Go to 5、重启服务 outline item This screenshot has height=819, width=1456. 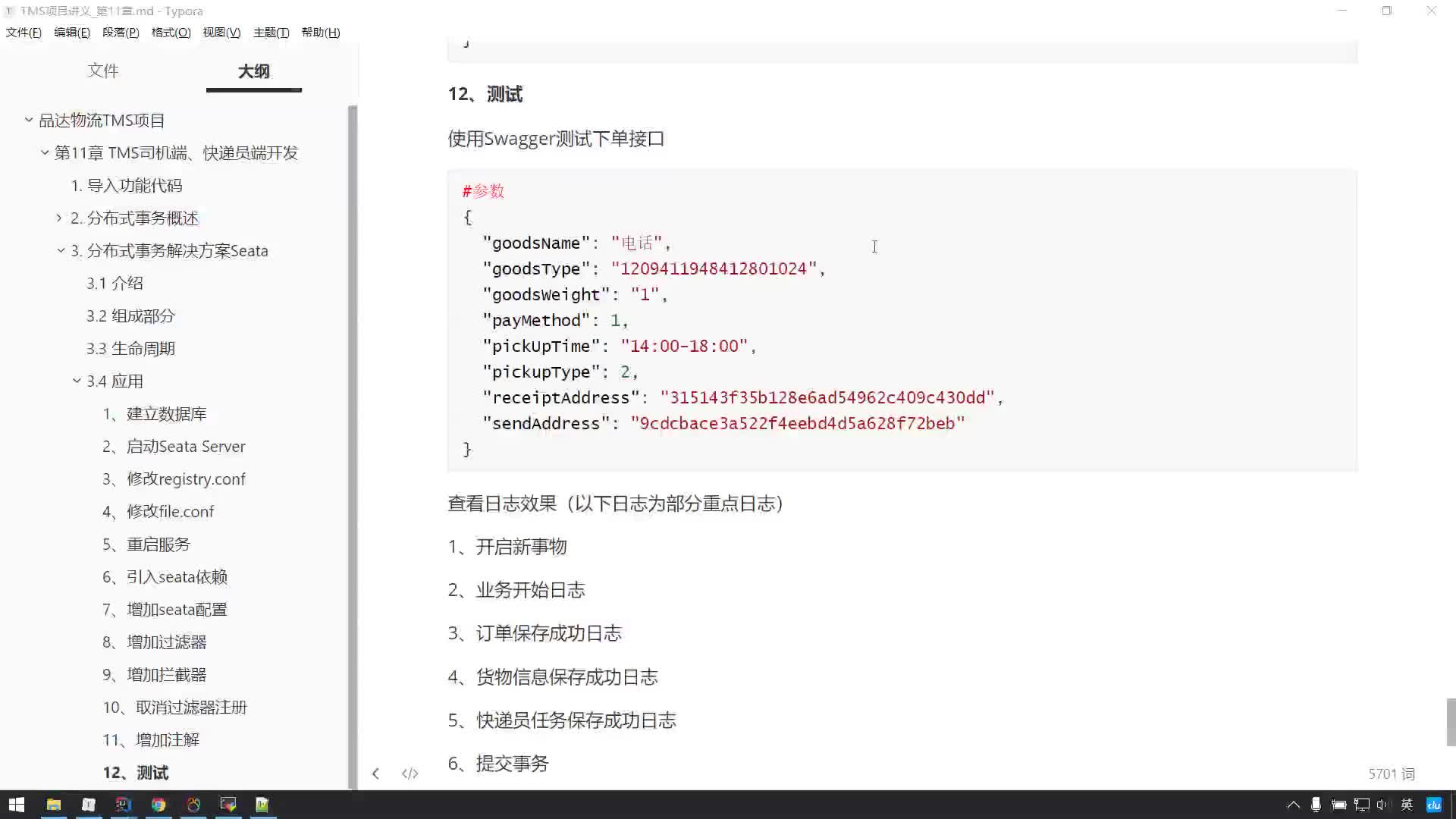point(146,544)
